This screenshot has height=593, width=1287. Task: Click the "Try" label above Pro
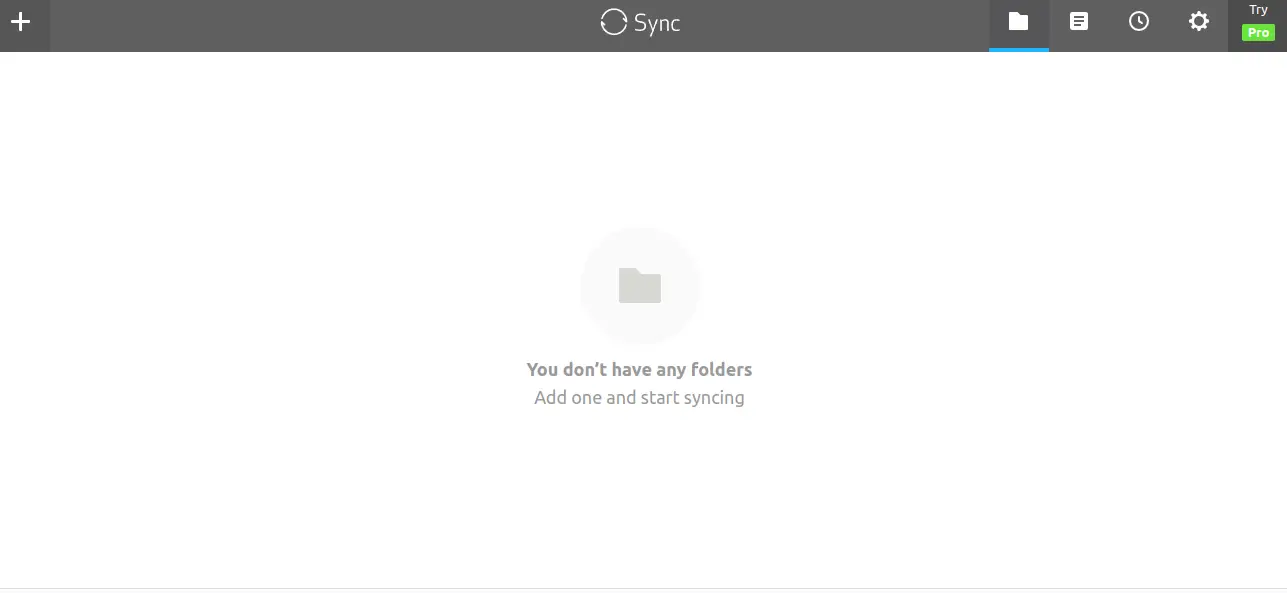pos(1258,10)
